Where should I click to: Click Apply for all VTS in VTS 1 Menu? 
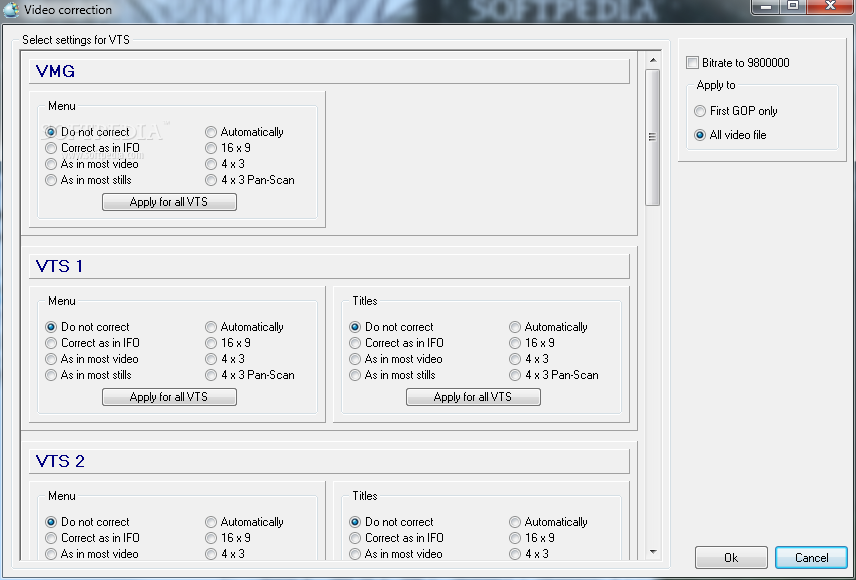point(169,397)
